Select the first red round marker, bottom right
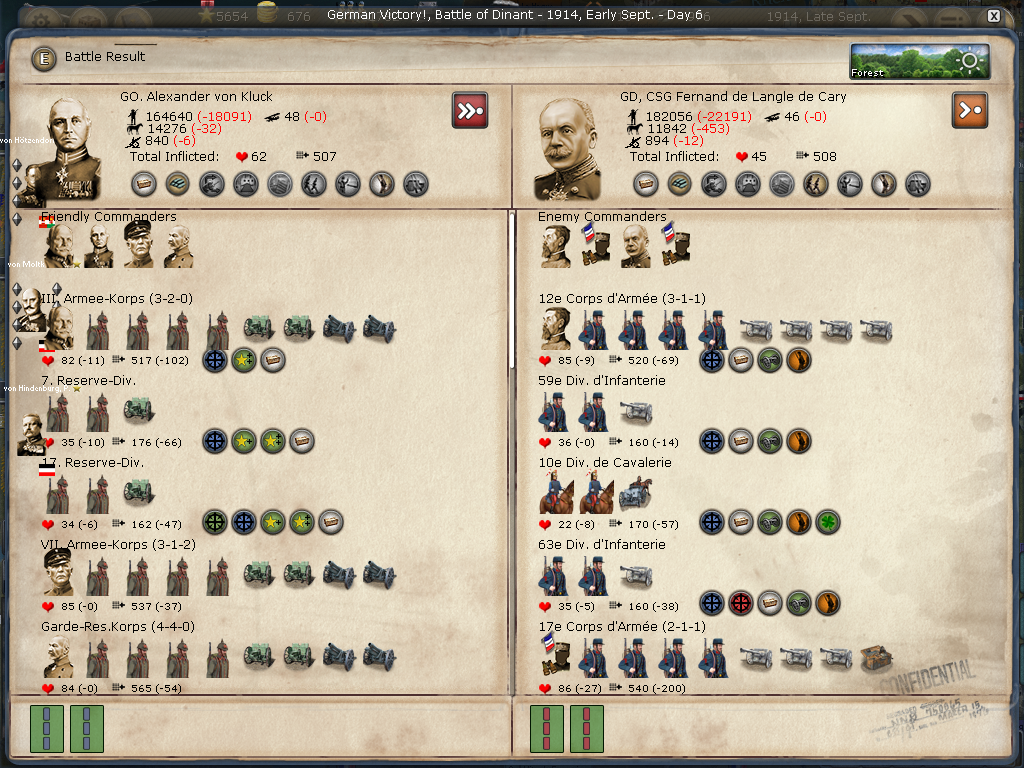The image size is (1024, 768). click(x=547, y=729)
